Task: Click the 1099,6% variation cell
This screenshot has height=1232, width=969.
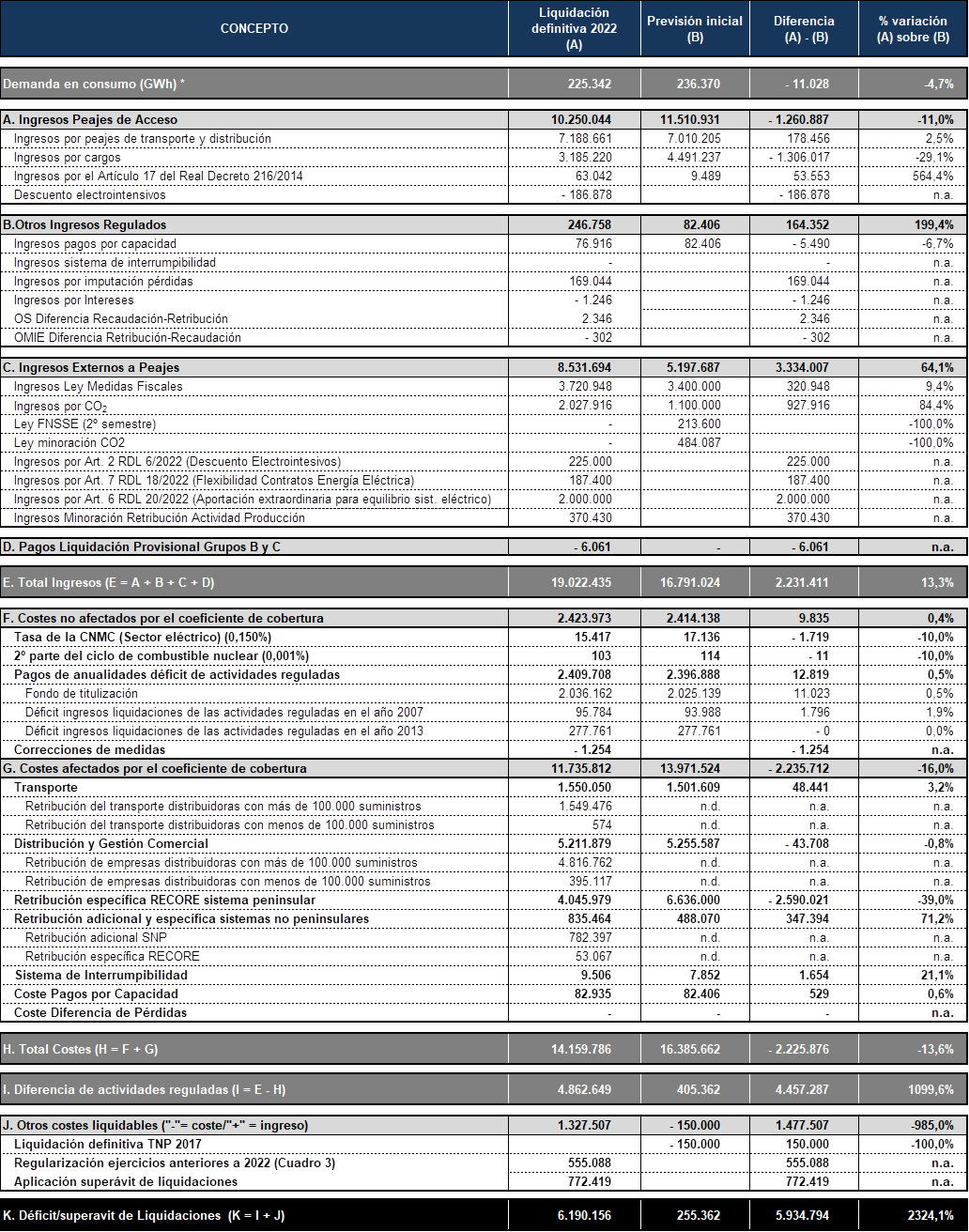Action: (x=929, y=1090)
